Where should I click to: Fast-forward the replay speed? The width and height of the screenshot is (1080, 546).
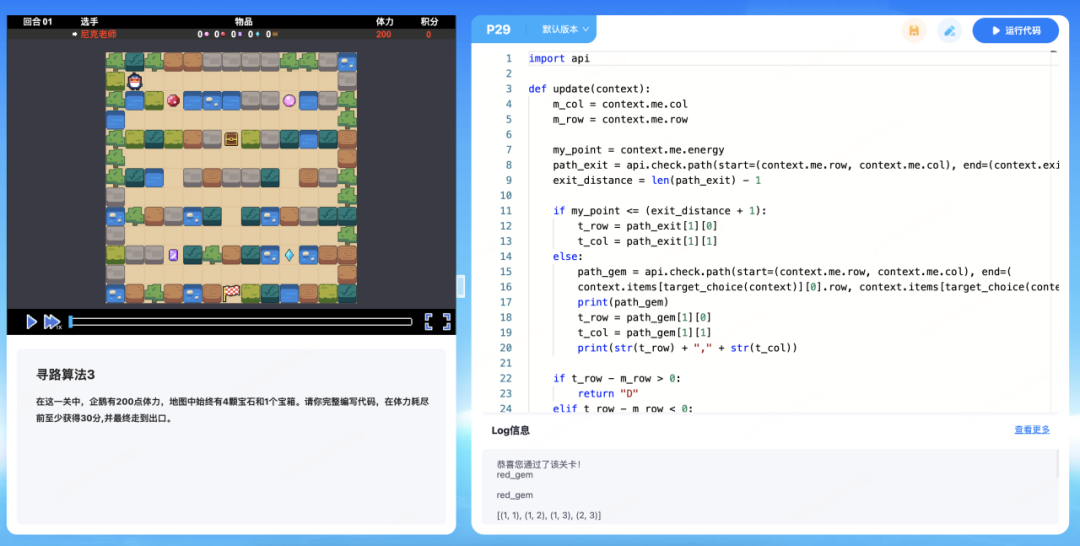tap(52, 322)
